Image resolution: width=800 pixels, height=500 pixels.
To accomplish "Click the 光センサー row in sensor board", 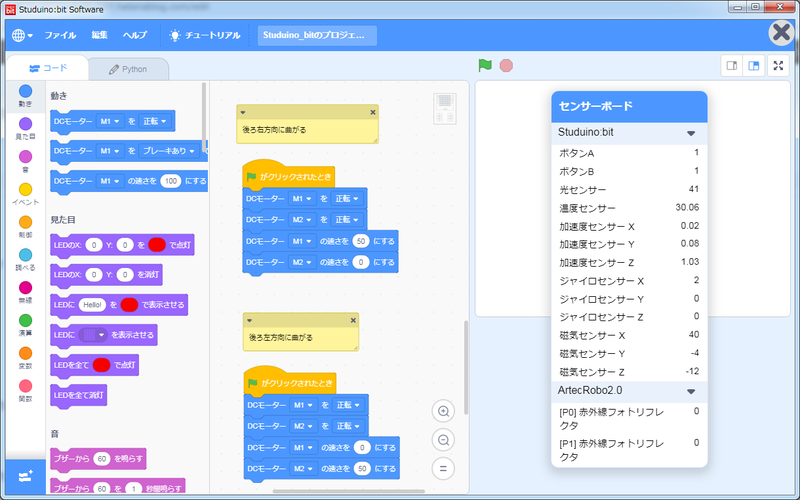I will tap(629, 190).
